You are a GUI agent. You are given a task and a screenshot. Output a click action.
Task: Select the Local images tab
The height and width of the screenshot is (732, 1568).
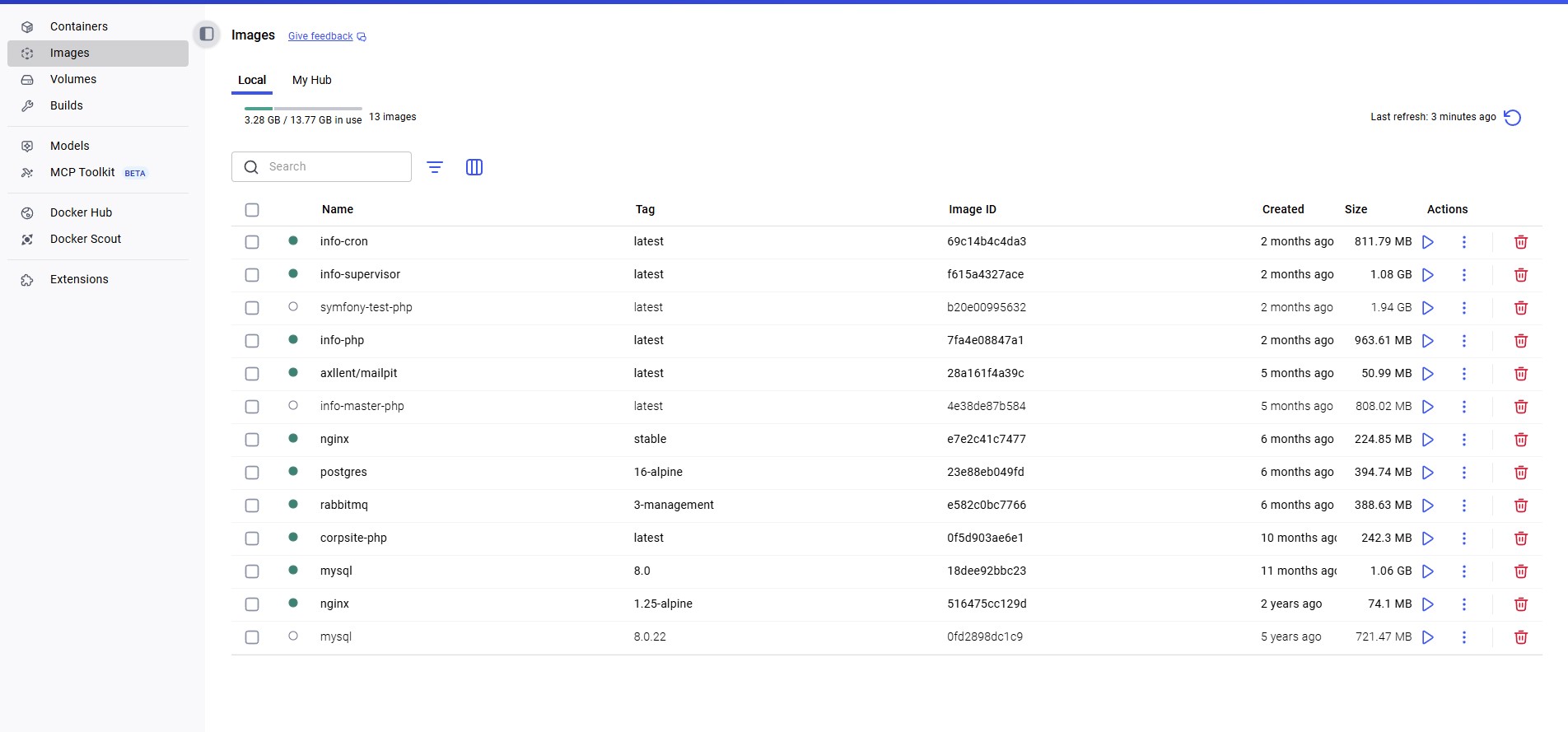(x=252, y=80)
